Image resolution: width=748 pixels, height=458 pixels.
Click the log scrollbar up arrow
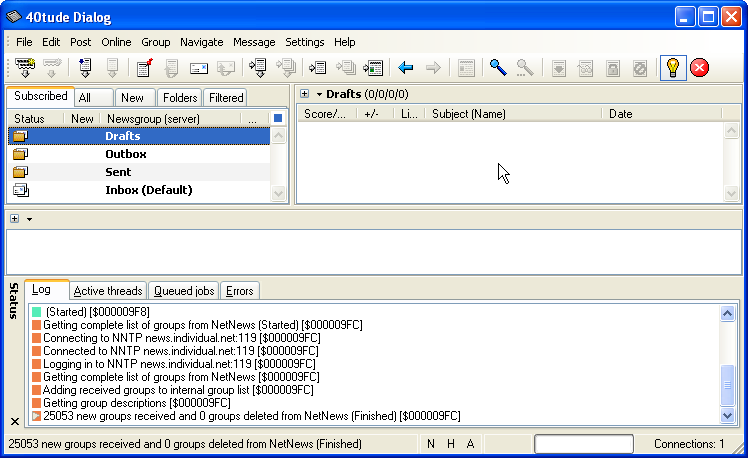[727, 313]
